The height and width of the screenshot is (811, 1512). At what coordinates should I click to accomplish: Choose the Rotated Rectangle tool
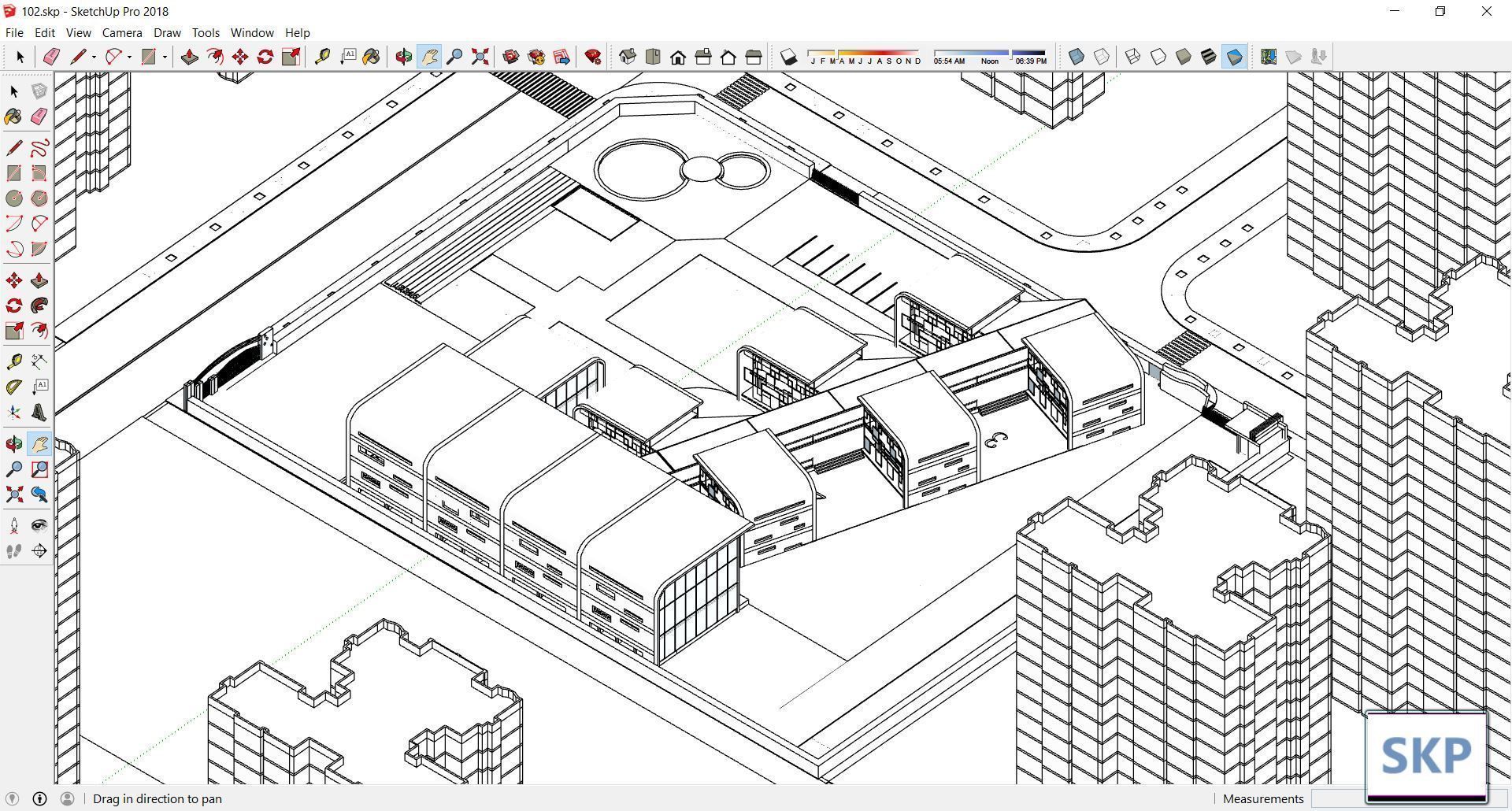click(x=39, y=173)
